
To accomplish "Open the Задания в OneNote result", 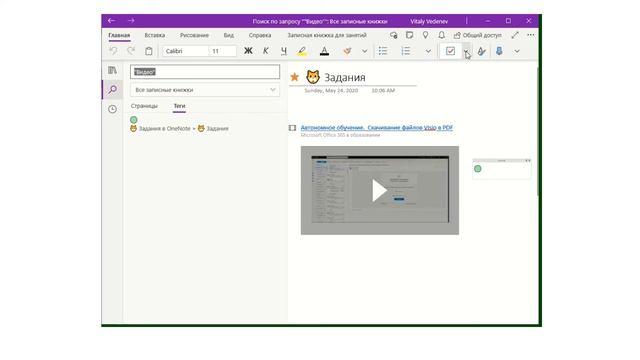I will [179, 129].
